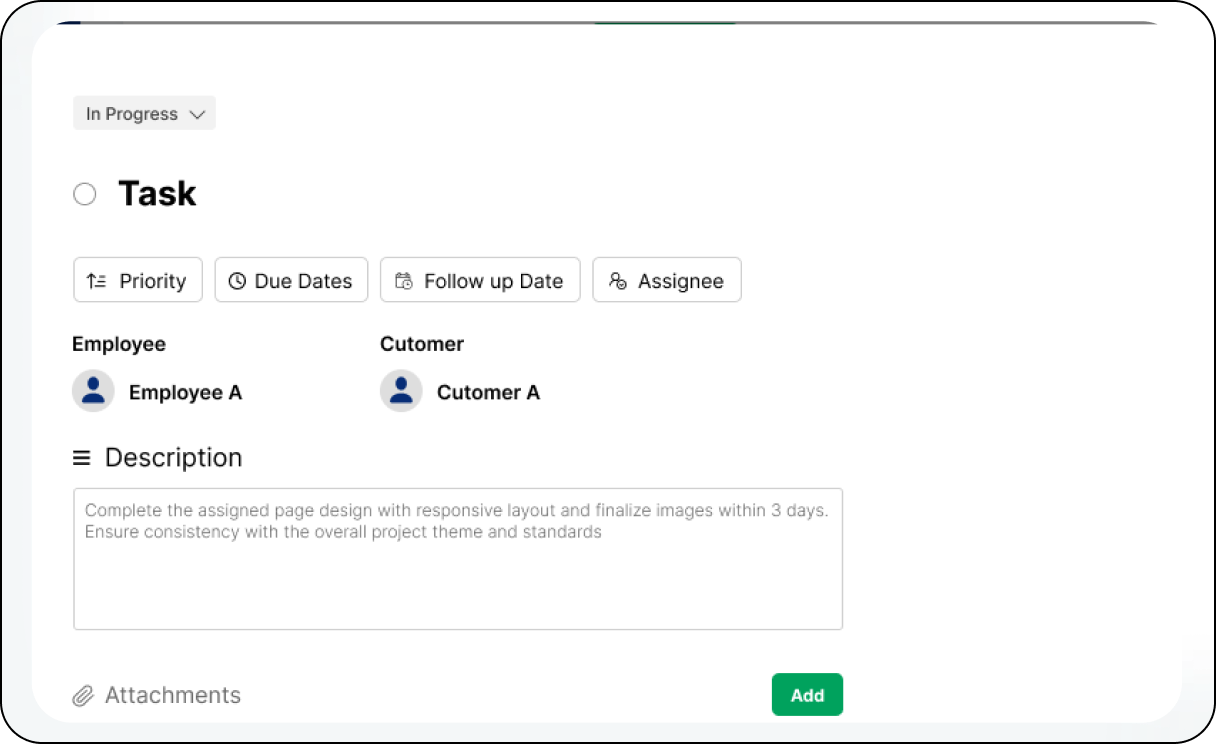Select the Cutomer A avatar
The width and height of the screenshot is (1216, 744).
[x=401, y=391]
